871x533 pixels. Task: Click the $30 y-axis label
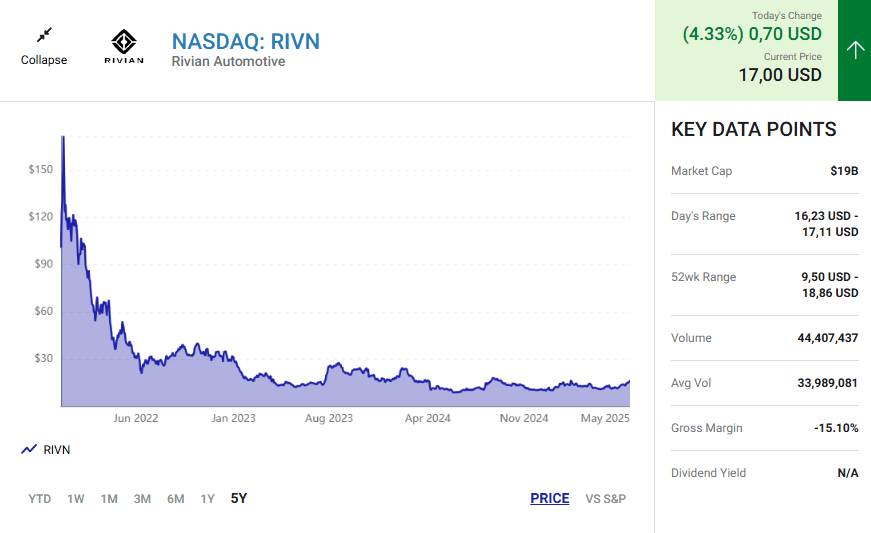coord(44,358)
